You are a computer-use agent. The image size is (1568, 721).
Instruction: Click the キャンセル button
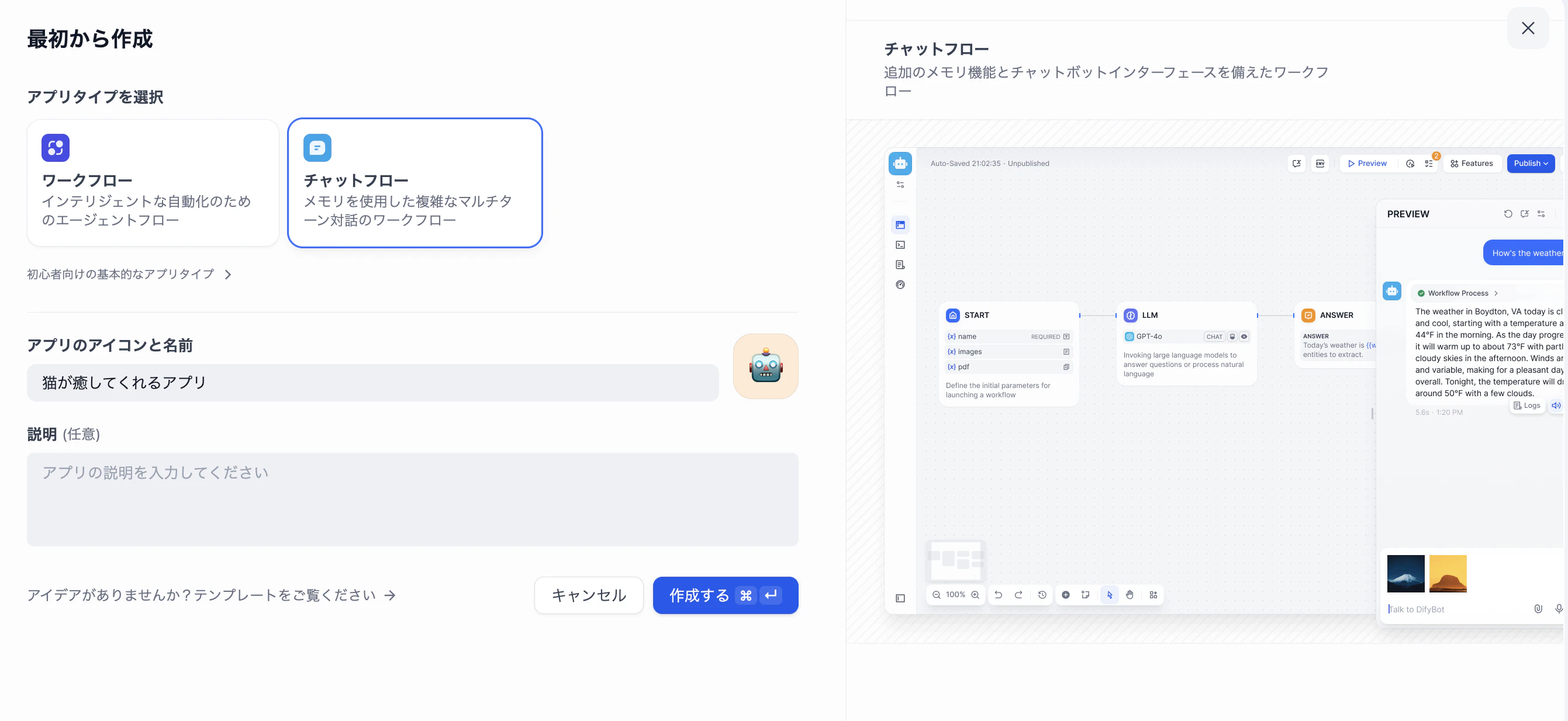click(x=589, y=595)
